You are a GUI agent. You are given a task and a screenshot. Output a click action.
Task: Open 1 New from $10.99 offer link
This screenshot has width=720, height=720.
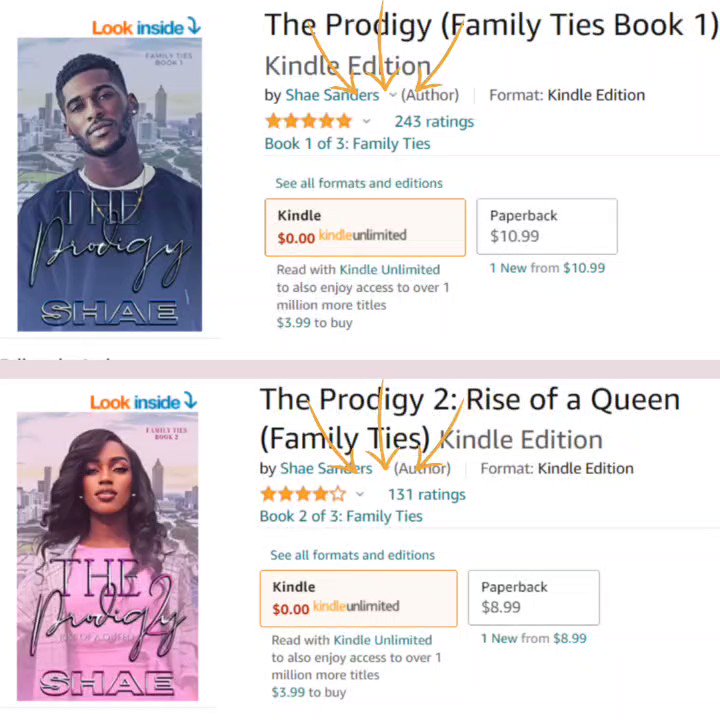tap(547, 268)
